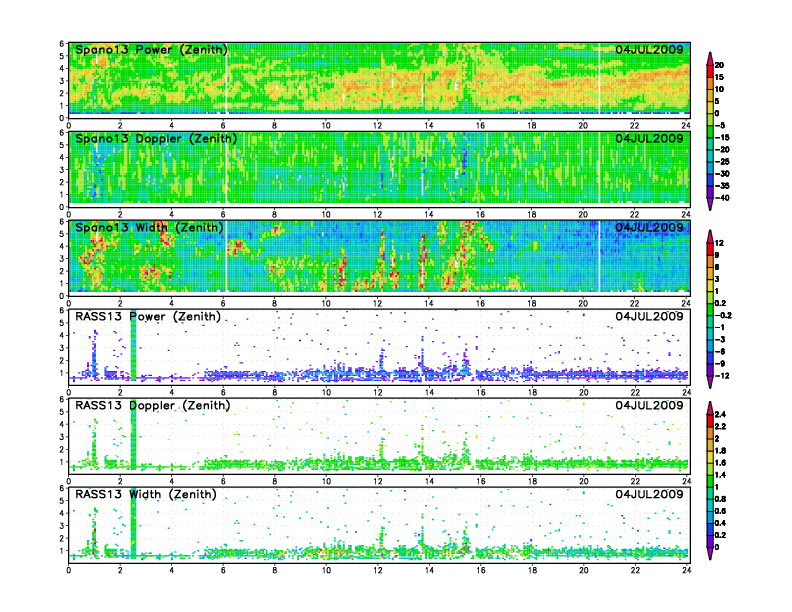Screen dimensions: 792x612
Task: Click the x-axis '16' tick under RASS13 Doppler panel
Action: pyautogui.click(x=480, y=481)
